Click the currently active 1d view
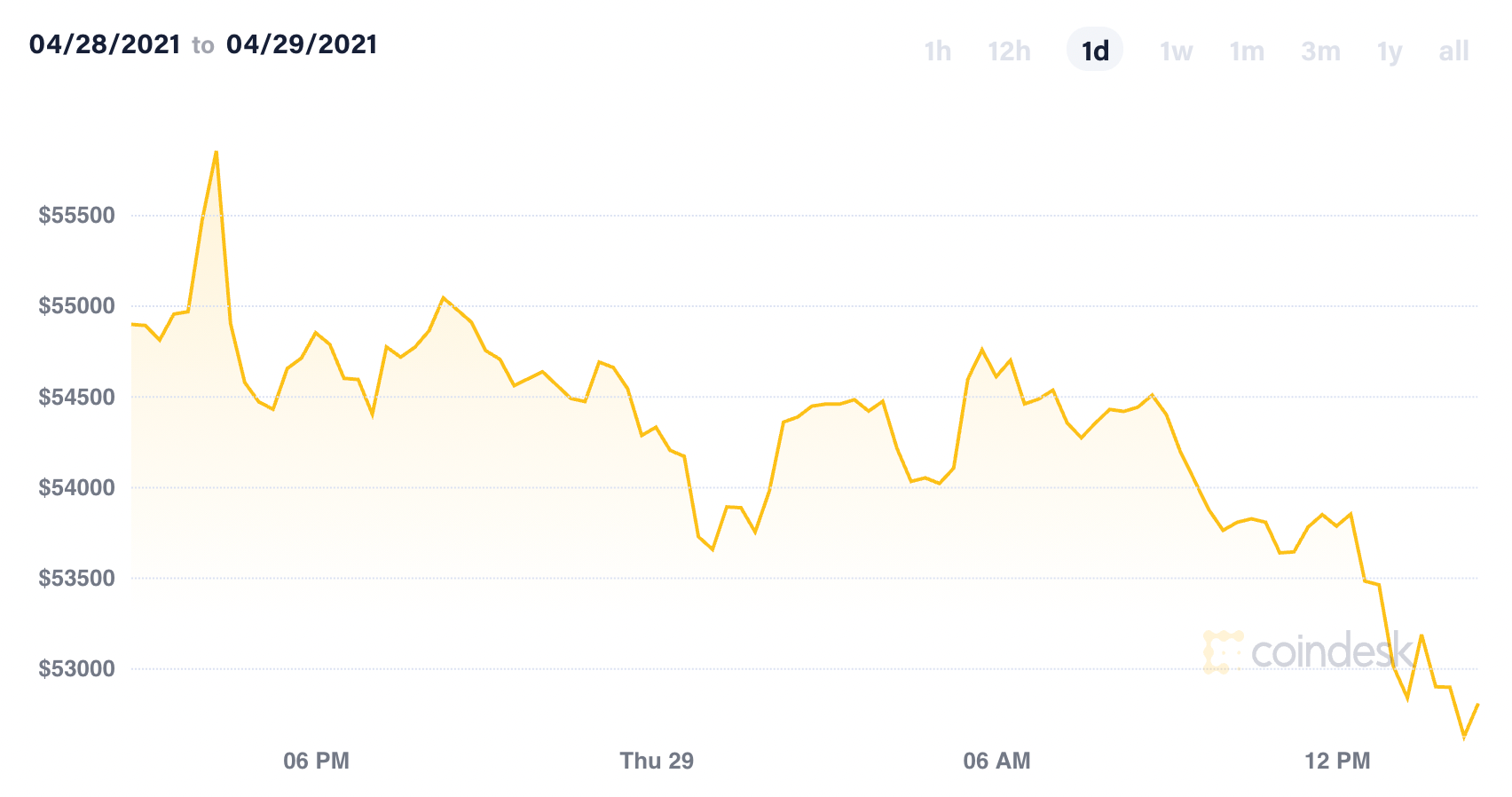Image resolution: width=1512 pixels, height=797 pixels. pyautogui.click(x=1094, y=51)
